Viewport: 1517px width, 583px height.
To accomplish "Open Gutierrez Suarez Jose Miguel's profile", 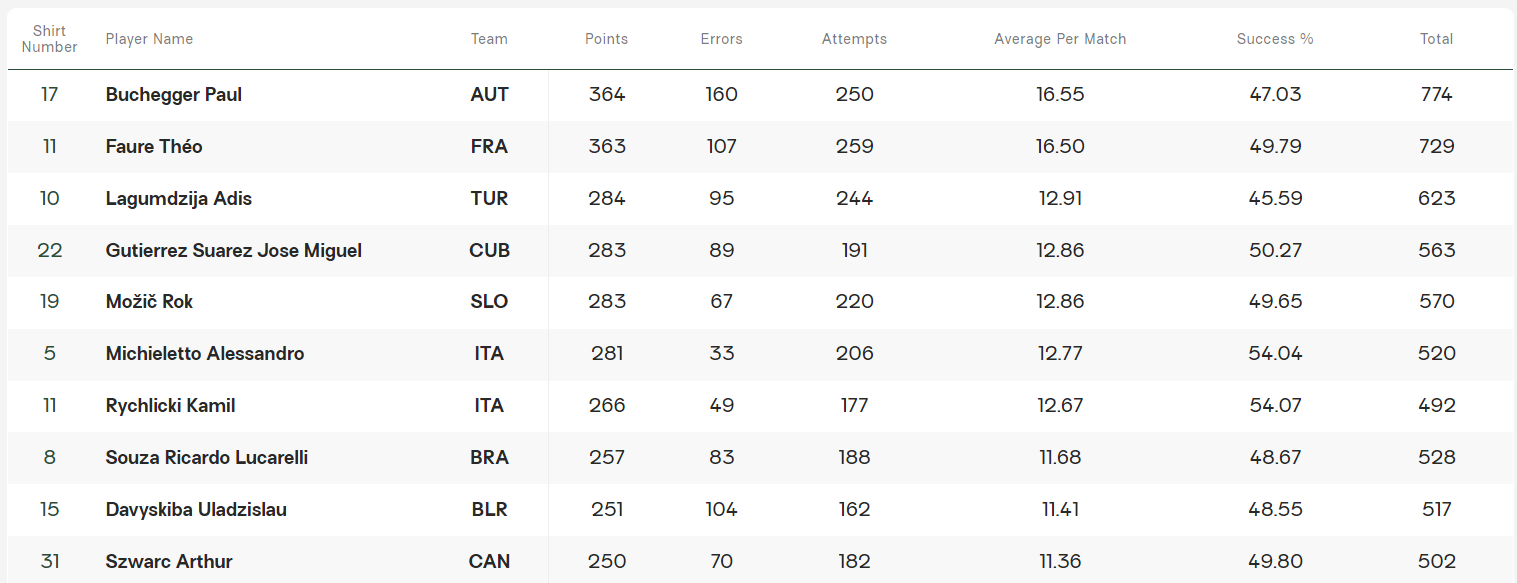I will pos(234,251).
